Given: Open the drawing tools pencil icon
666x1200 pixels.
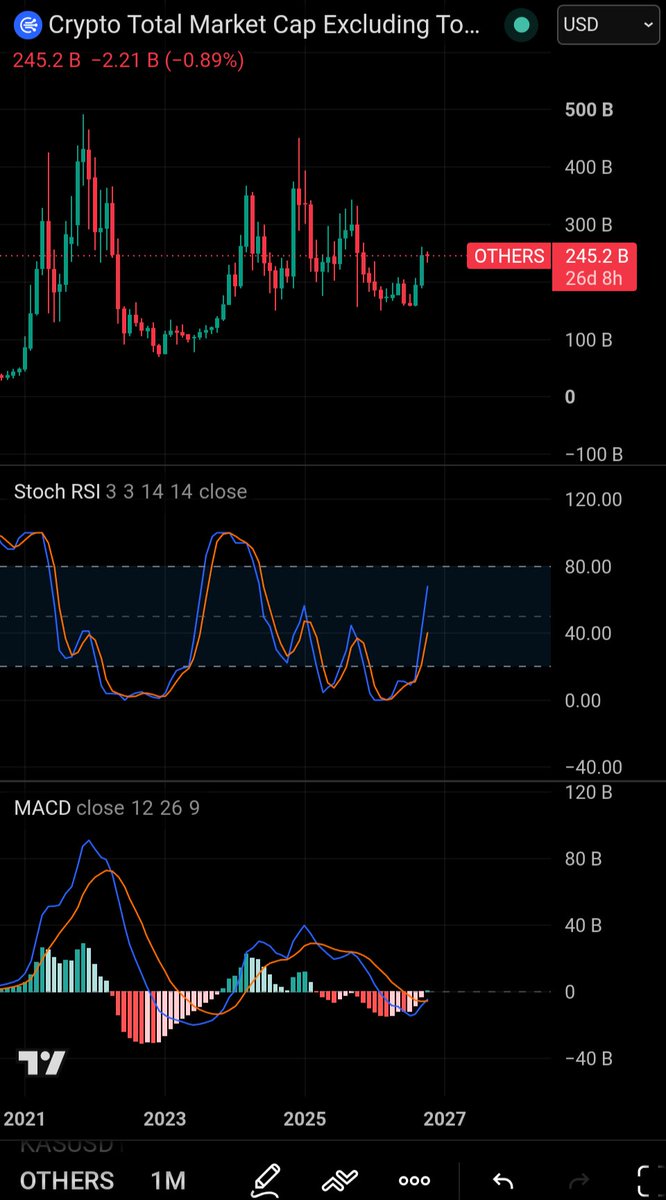Looking at the screenshot, I should coord(265,1179).
